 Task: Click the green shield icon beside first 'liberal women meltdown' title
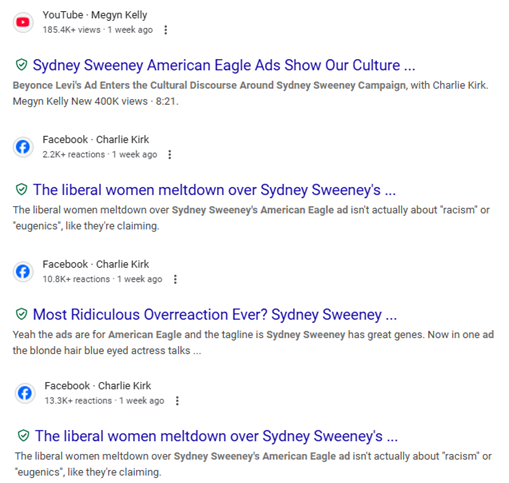[22, 189]
